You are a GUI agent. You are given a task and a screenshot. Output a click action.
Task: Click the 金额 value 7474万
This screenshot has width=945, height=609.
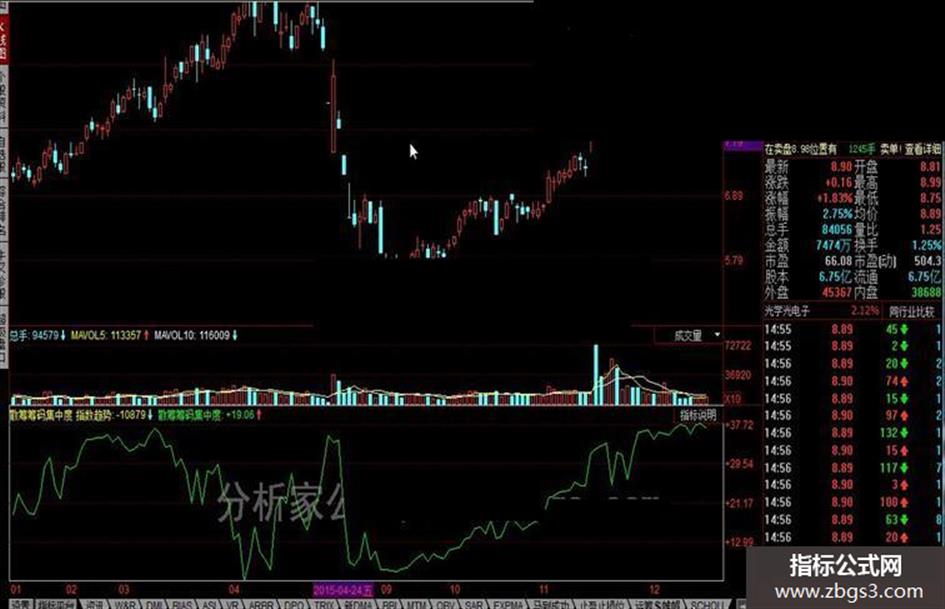[x=834, y=245]
